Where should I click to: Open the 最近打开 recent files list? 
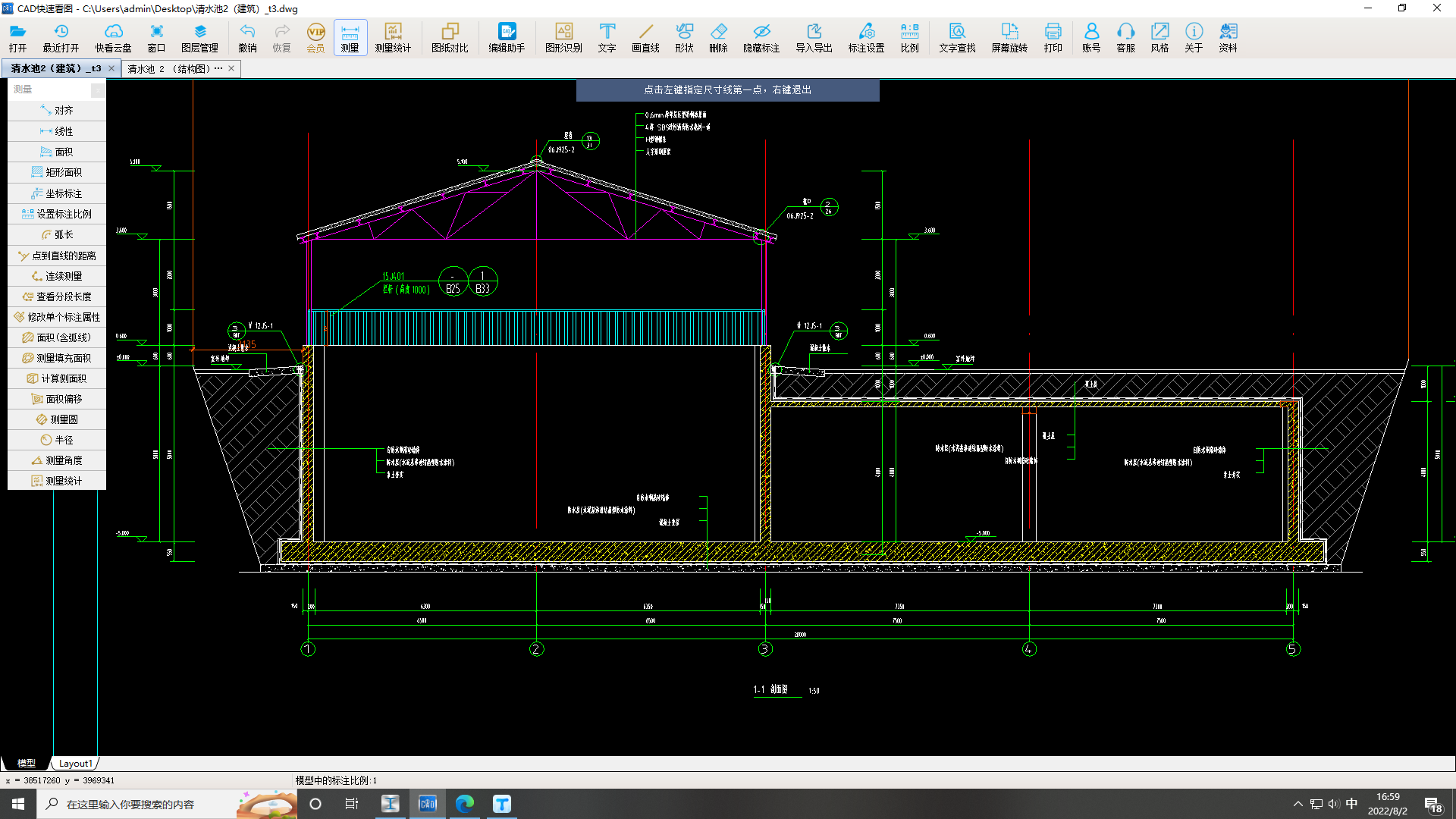pyautogui.click(x=61, y=38)
